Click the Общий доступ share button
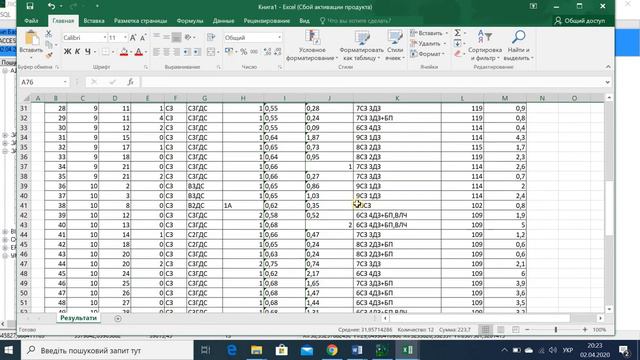The image size is (640, 360). pyautogui.click(x=580, y=21)
